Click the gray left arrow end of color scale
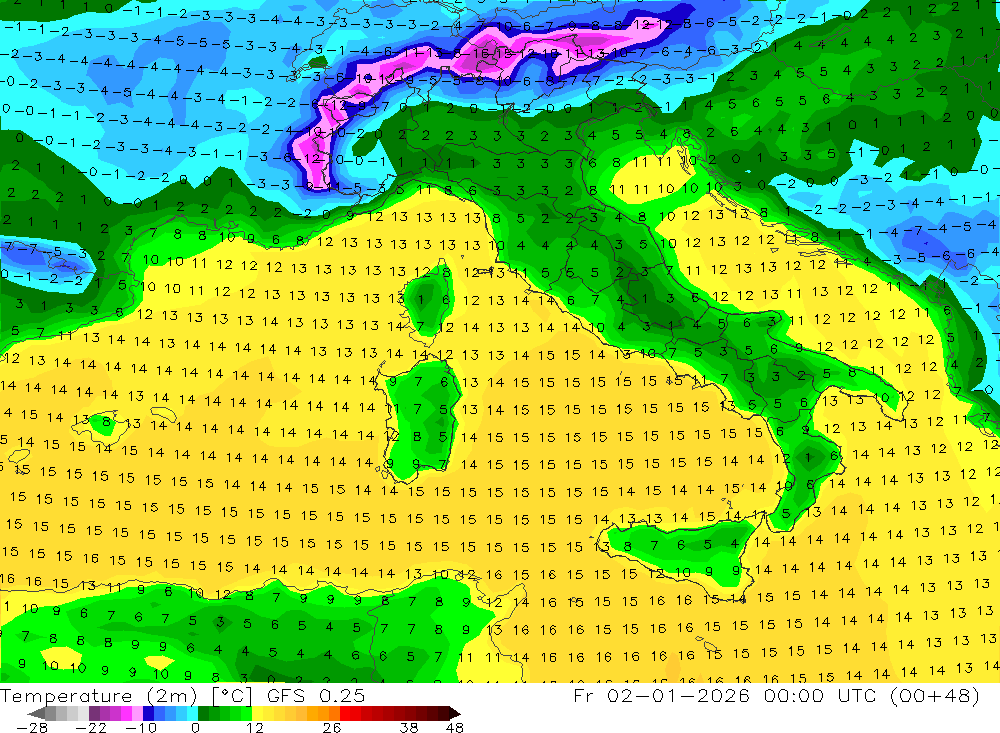This screenshot has width=1000, height=733. (x=36, y=714)
